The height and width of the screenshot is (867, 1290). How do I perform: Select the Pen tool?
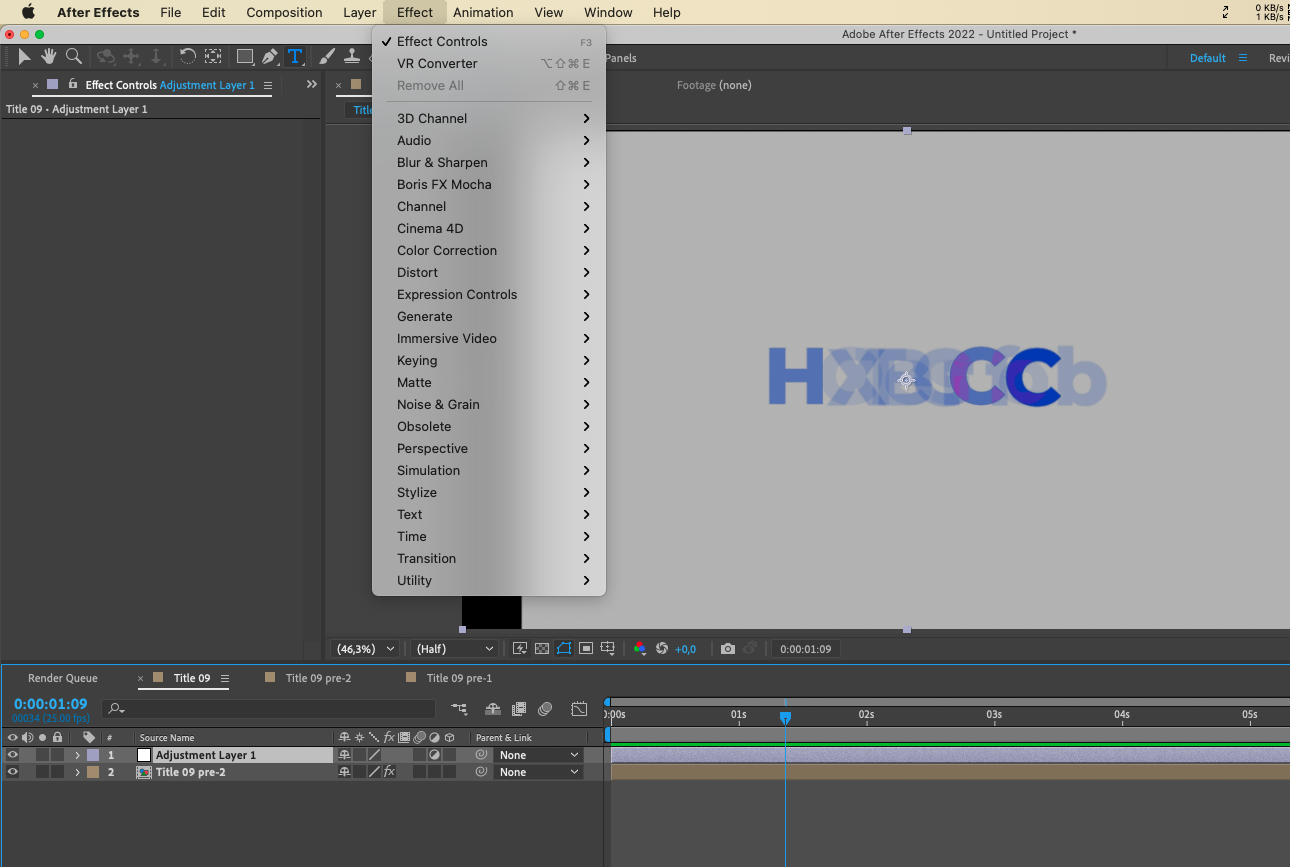(270, 57)
